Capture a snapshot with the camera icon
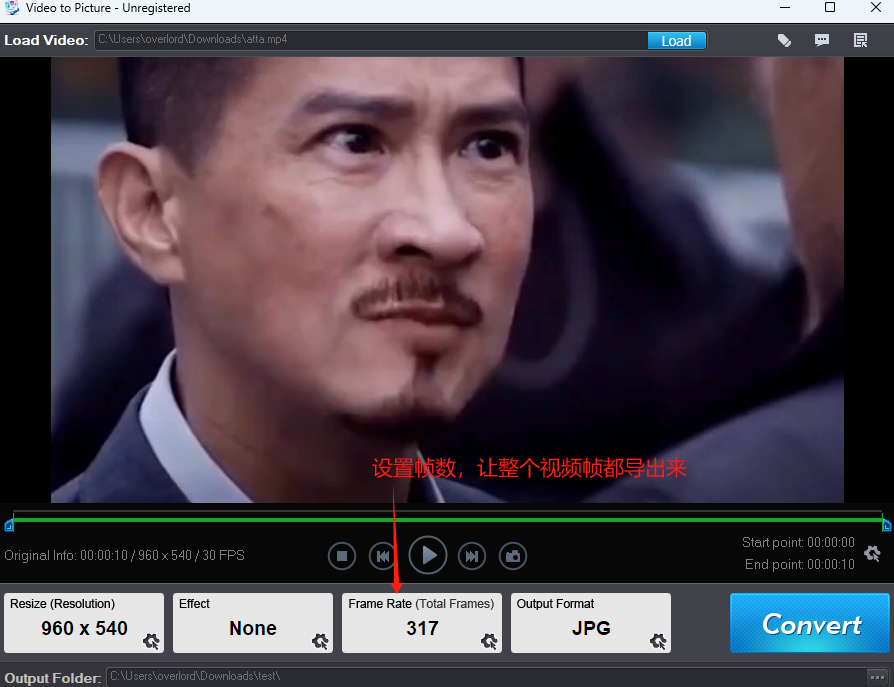Image resolution: width=894 pixels, height=687 pixels. pos(513,556)
